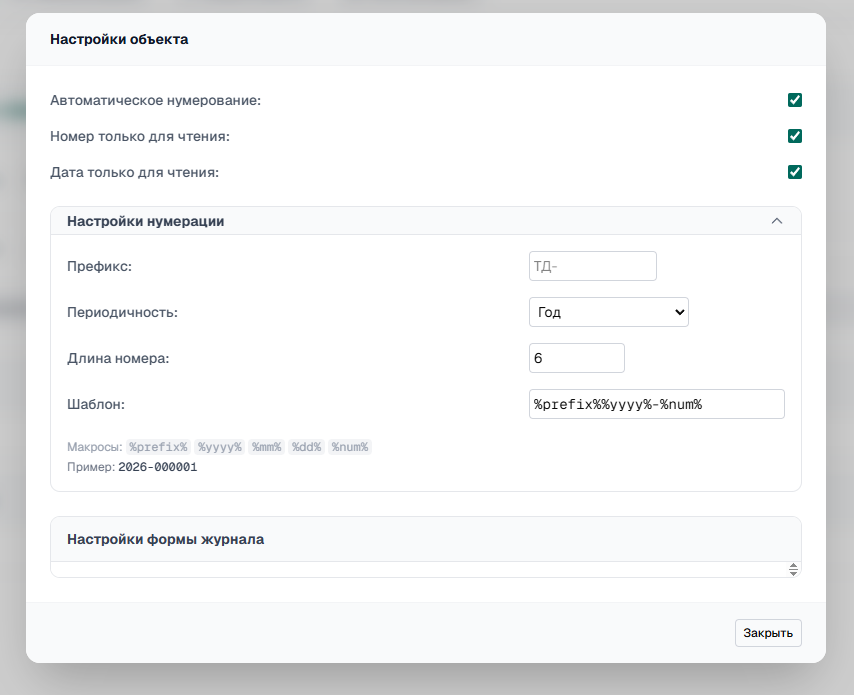This screenshot has width=854, height=695.
Task: Click the Периодичность label text
Action: [x=123, y=313]
